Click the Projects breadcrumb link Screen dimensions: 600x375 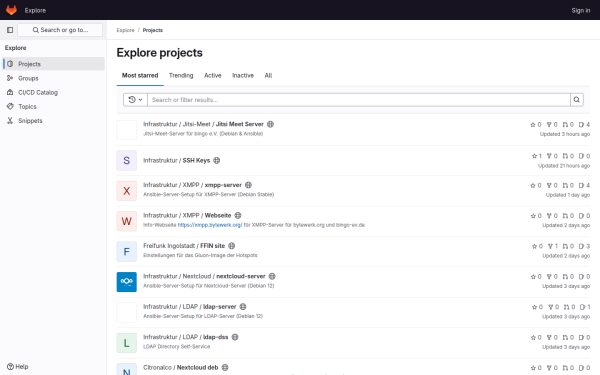pyautogui.click(x=153, y=30)
